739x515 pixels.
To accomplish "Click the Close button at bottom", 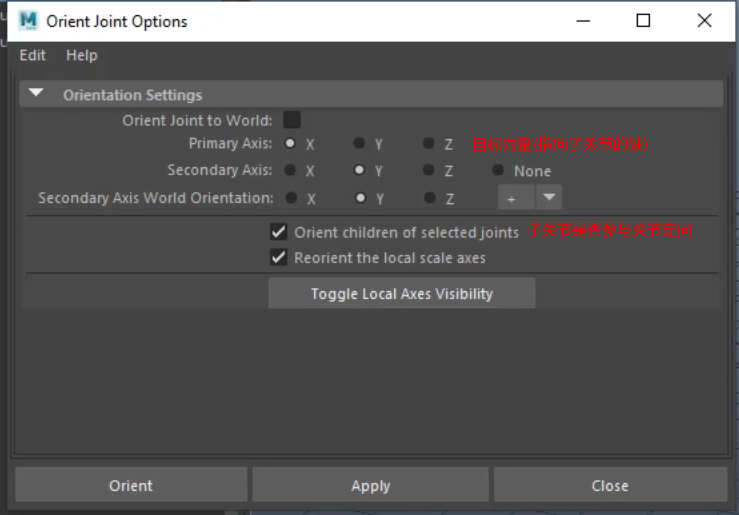I will pyautogui.click(x=610, y=485).
